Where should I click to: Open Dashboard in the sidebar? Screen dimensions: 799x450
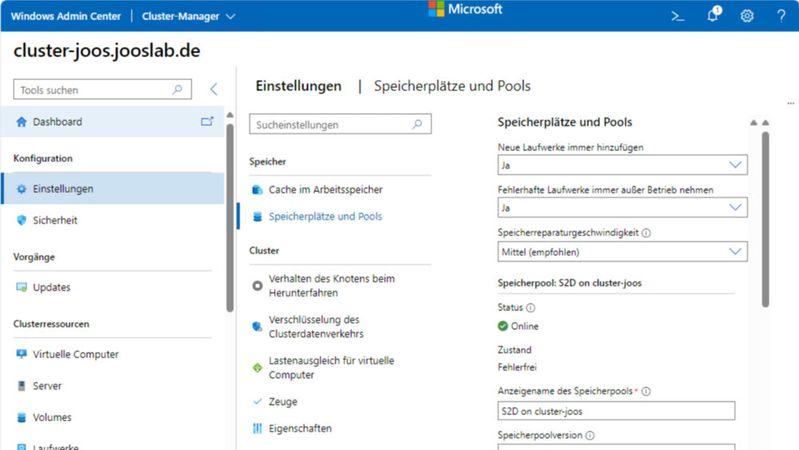coord(112,122)
